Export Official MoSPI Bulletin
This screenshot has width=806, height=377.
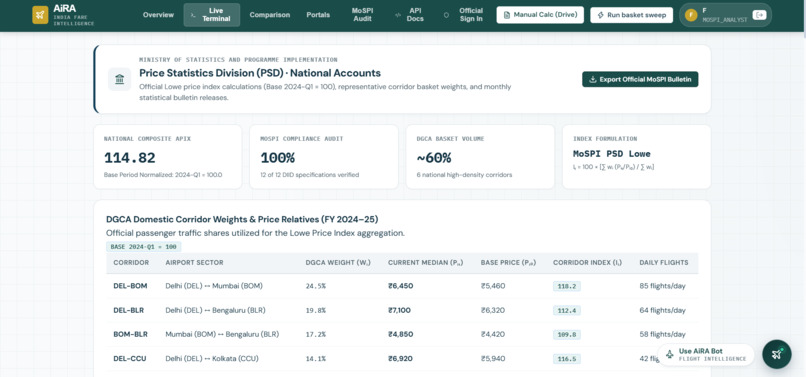tap(640, 79)
